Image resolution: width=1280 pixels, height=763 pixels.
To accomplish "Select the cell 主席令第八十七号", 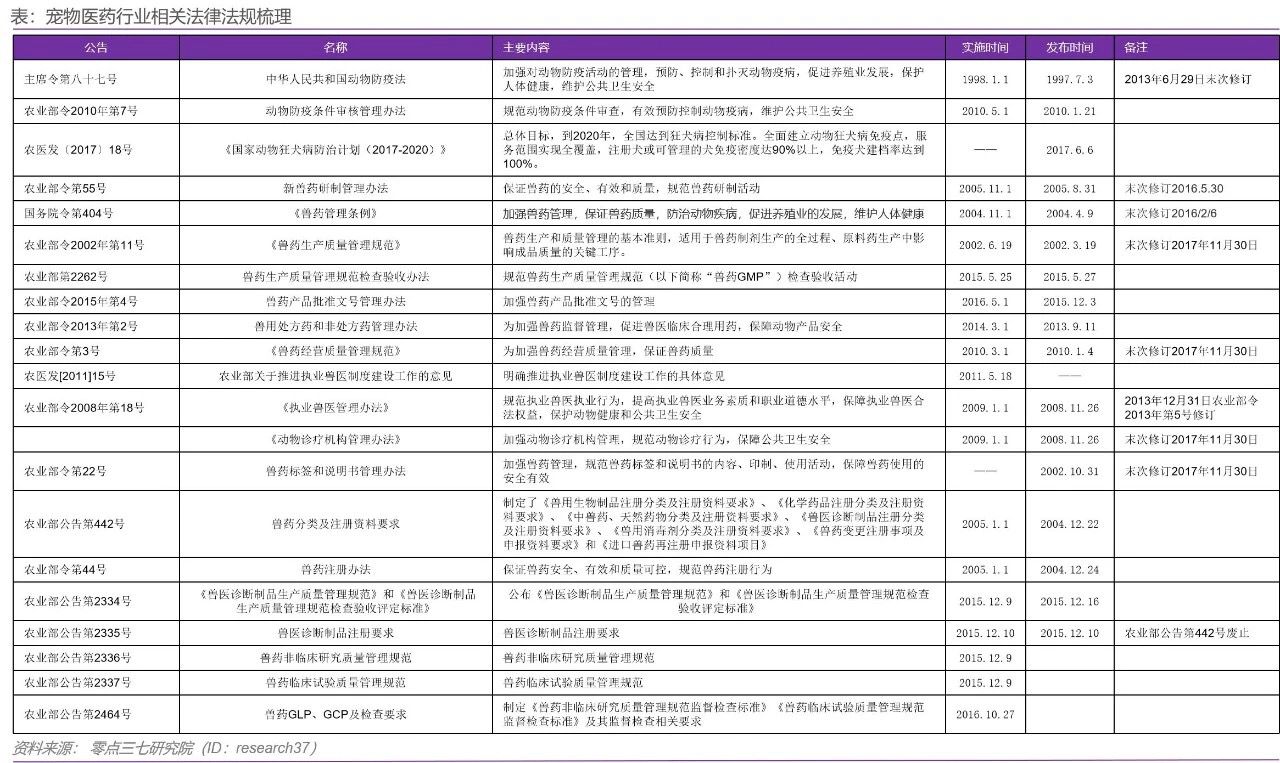I will 71,79.
